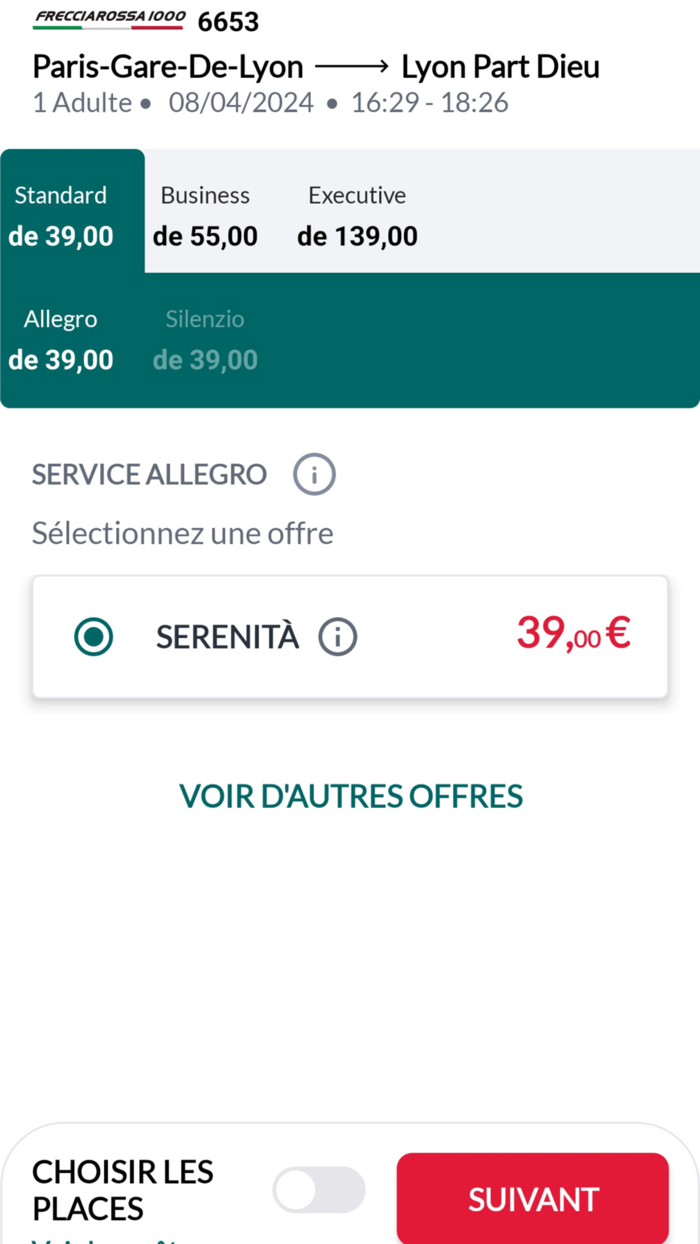Select the Serenità fare radio button

(93, 636)
